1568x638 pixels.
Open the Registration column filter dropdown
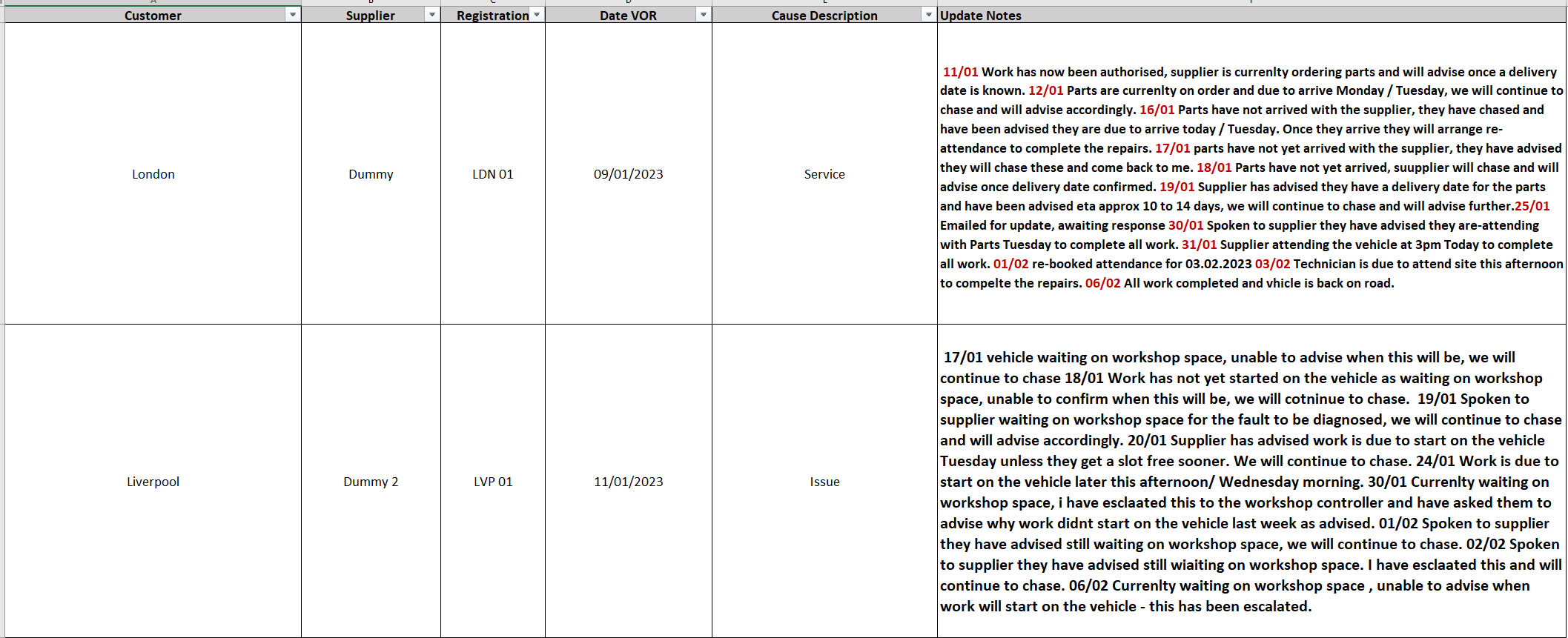(x=537, y=15)
